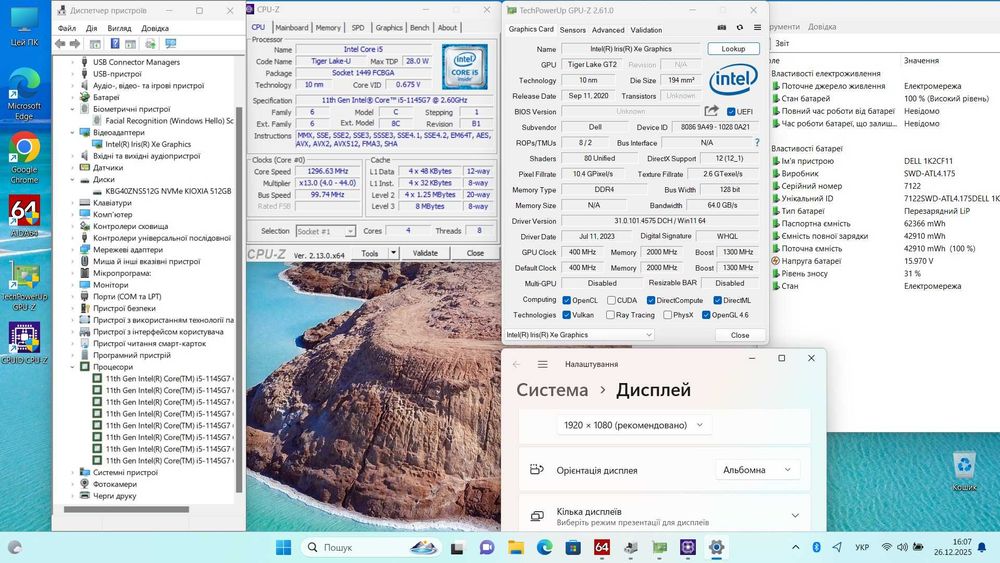The image size is (1000, 563).
Task: Switch to Bench tab in CPU-Z
Action: [420, 27]
